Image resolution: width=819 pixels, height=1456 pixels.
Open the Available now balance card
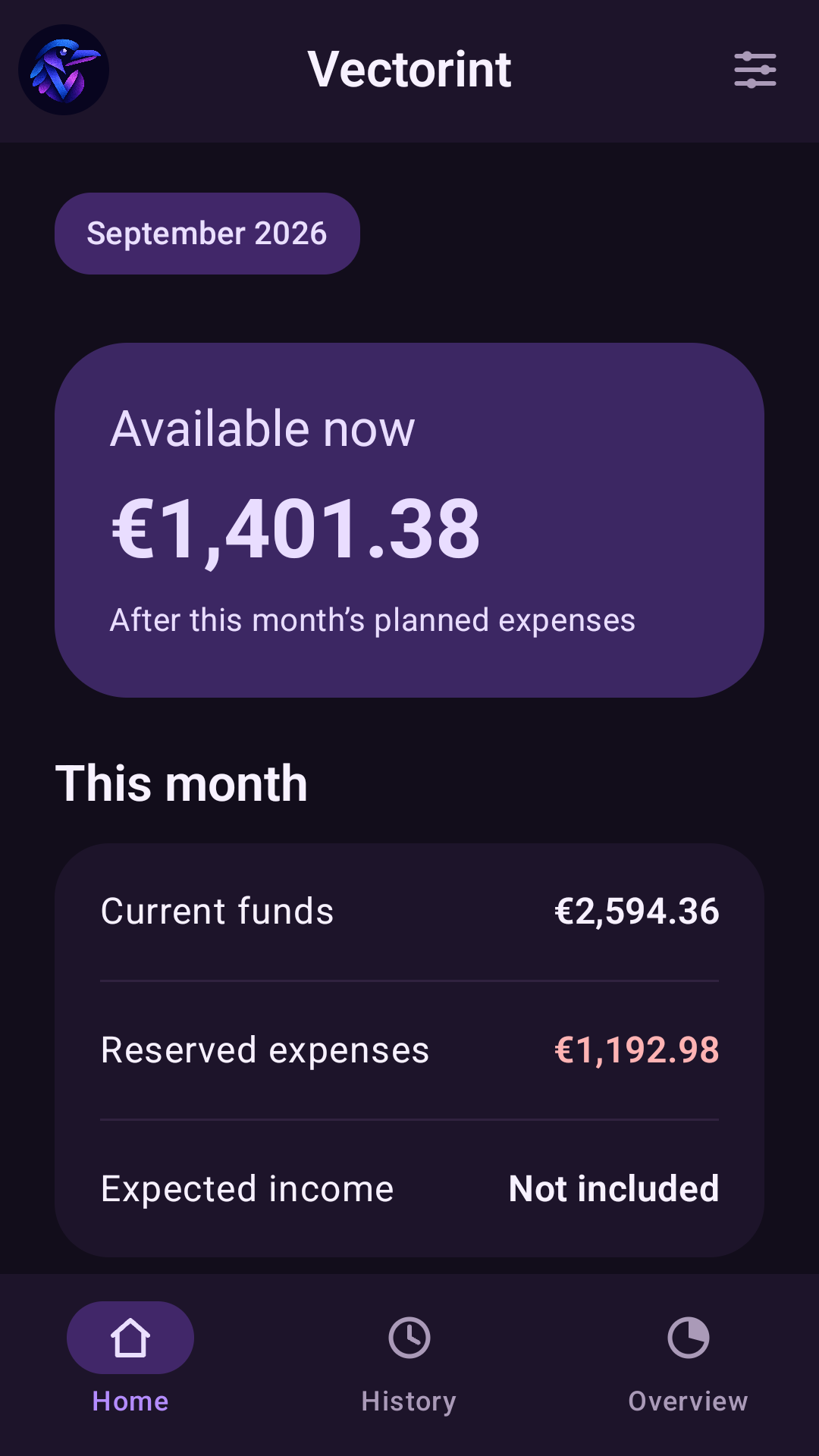pyautogui.click(x=409, y=520)
